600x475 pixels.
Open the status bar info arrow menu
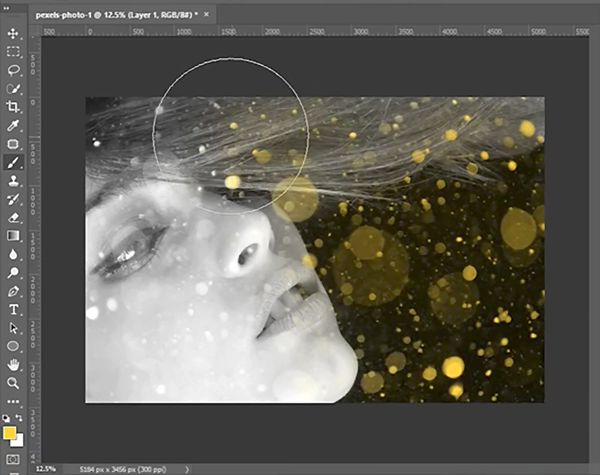(x=187, y=470)
